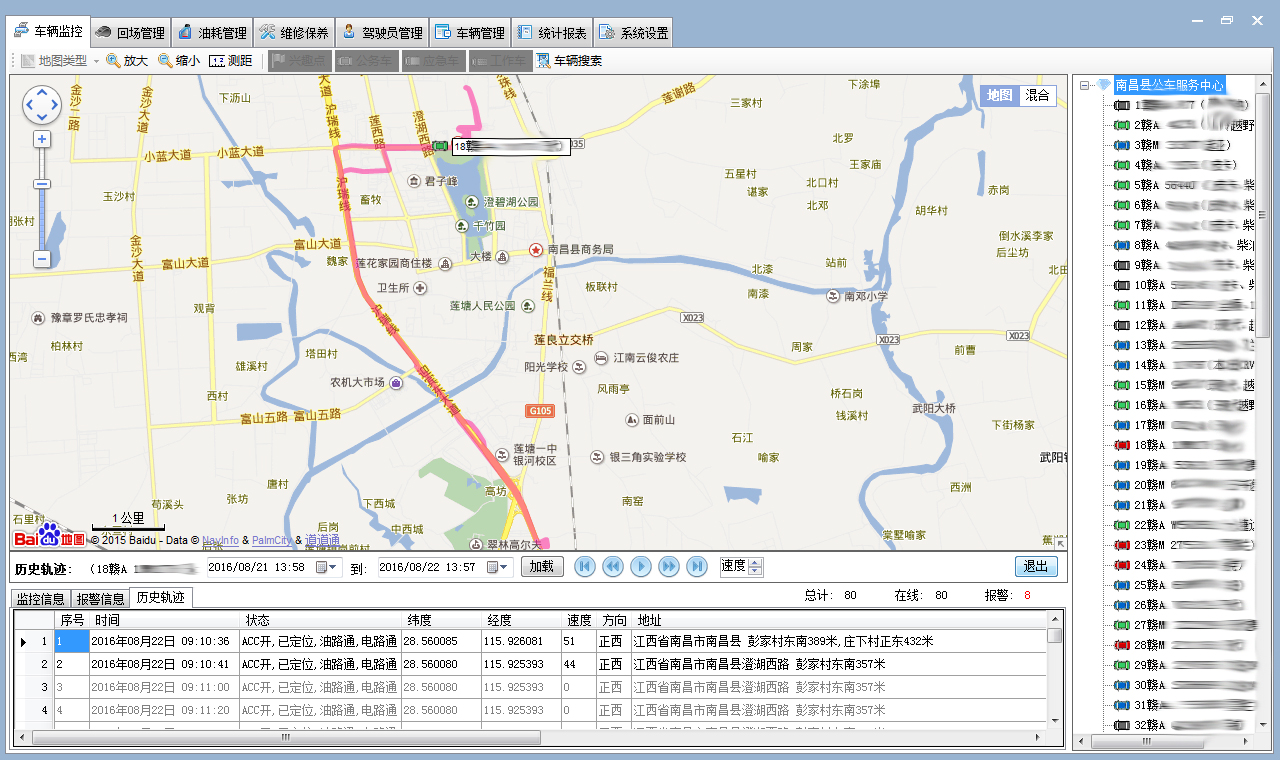Viewport: 1280px width, 760px height.
Task: Switch to the 报警信息 tab
Action: [100, 599]
